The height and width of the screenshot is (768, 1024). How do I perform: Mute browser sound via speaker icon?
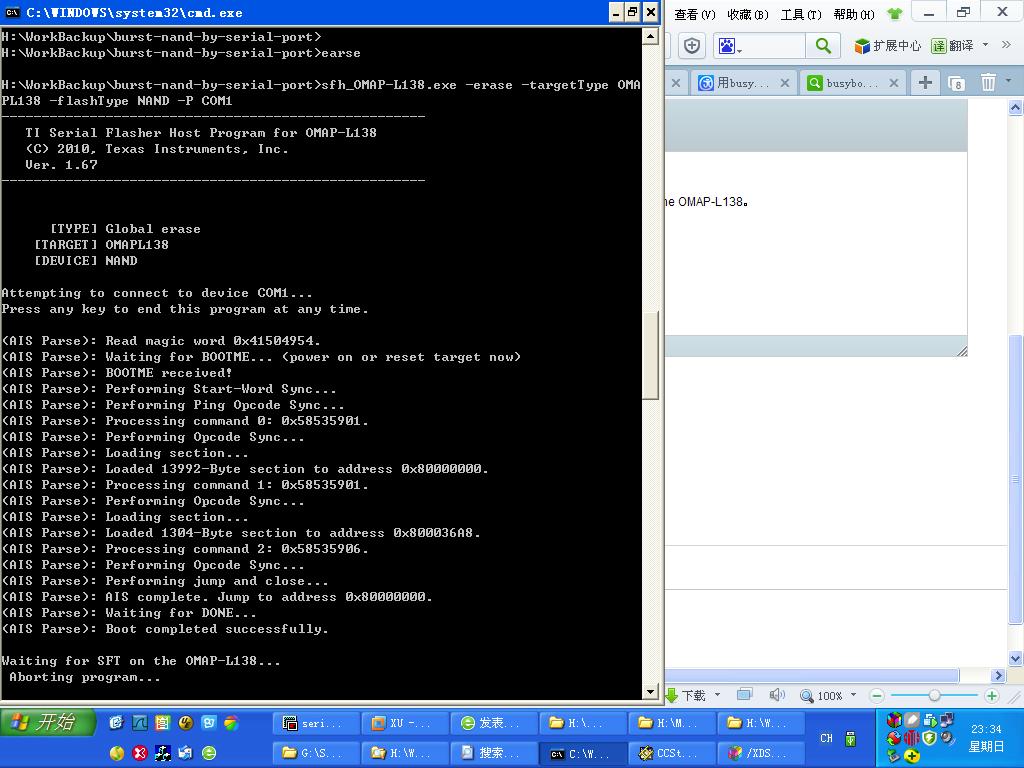(x=777, y=695)
